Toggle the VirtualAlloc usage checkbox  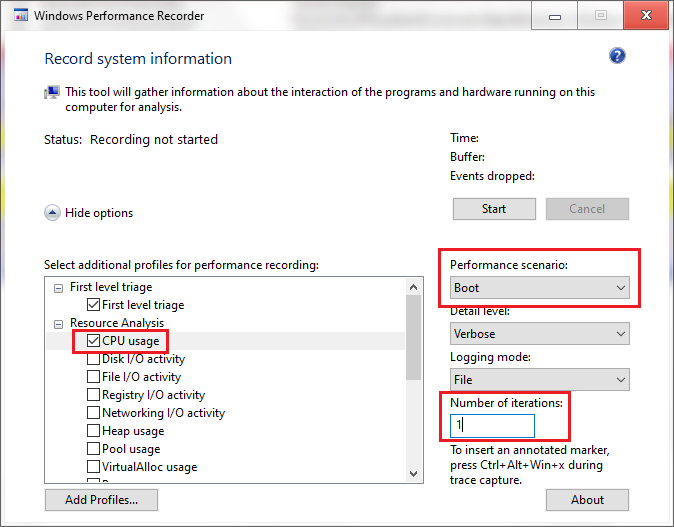click(93, 466)
